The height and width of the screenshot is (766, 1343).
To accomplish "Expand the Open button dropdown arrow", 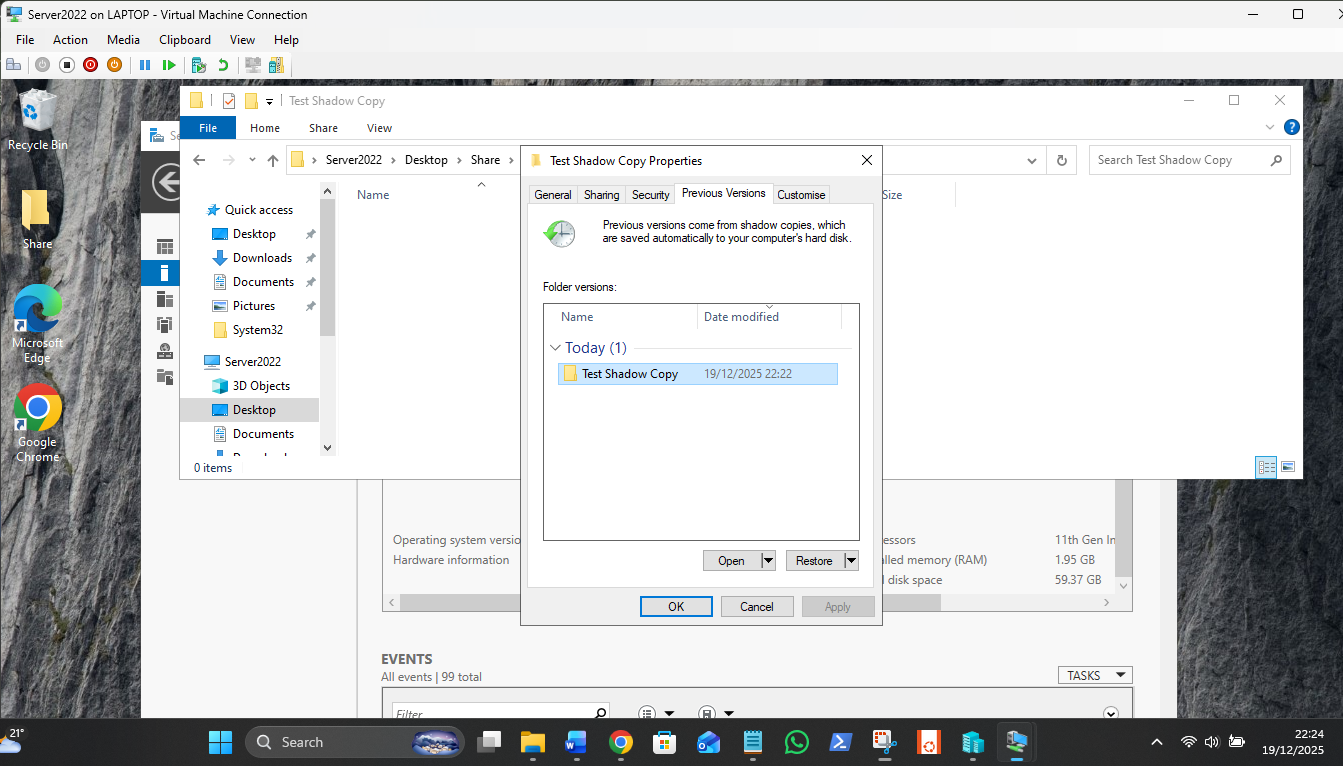I will point(768,561).
